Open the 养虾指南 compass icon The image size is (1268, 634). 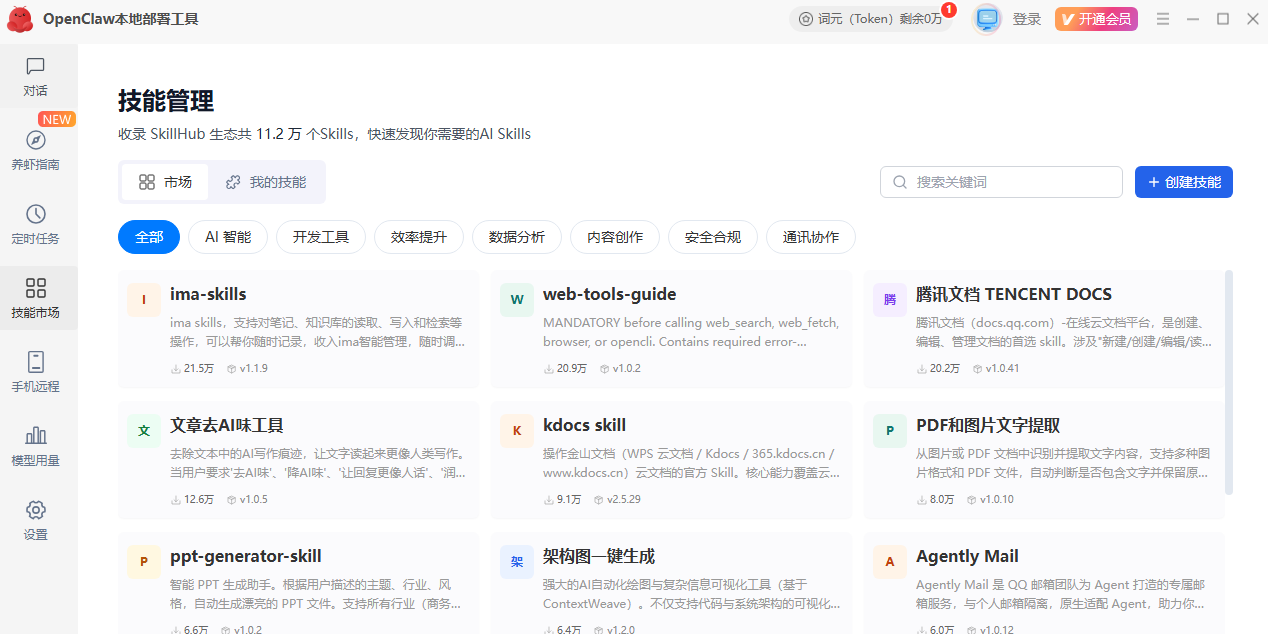tap(36, 141)
